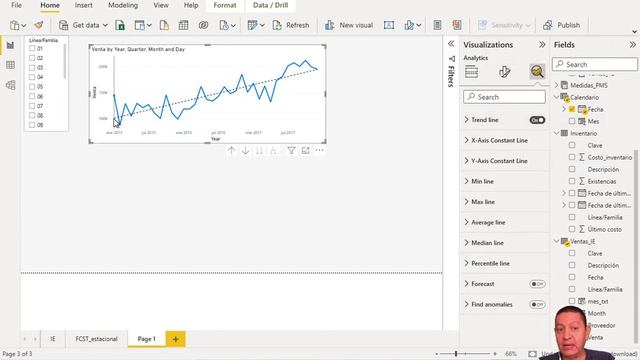Open the View ribbon tab

tap(161, 5)
